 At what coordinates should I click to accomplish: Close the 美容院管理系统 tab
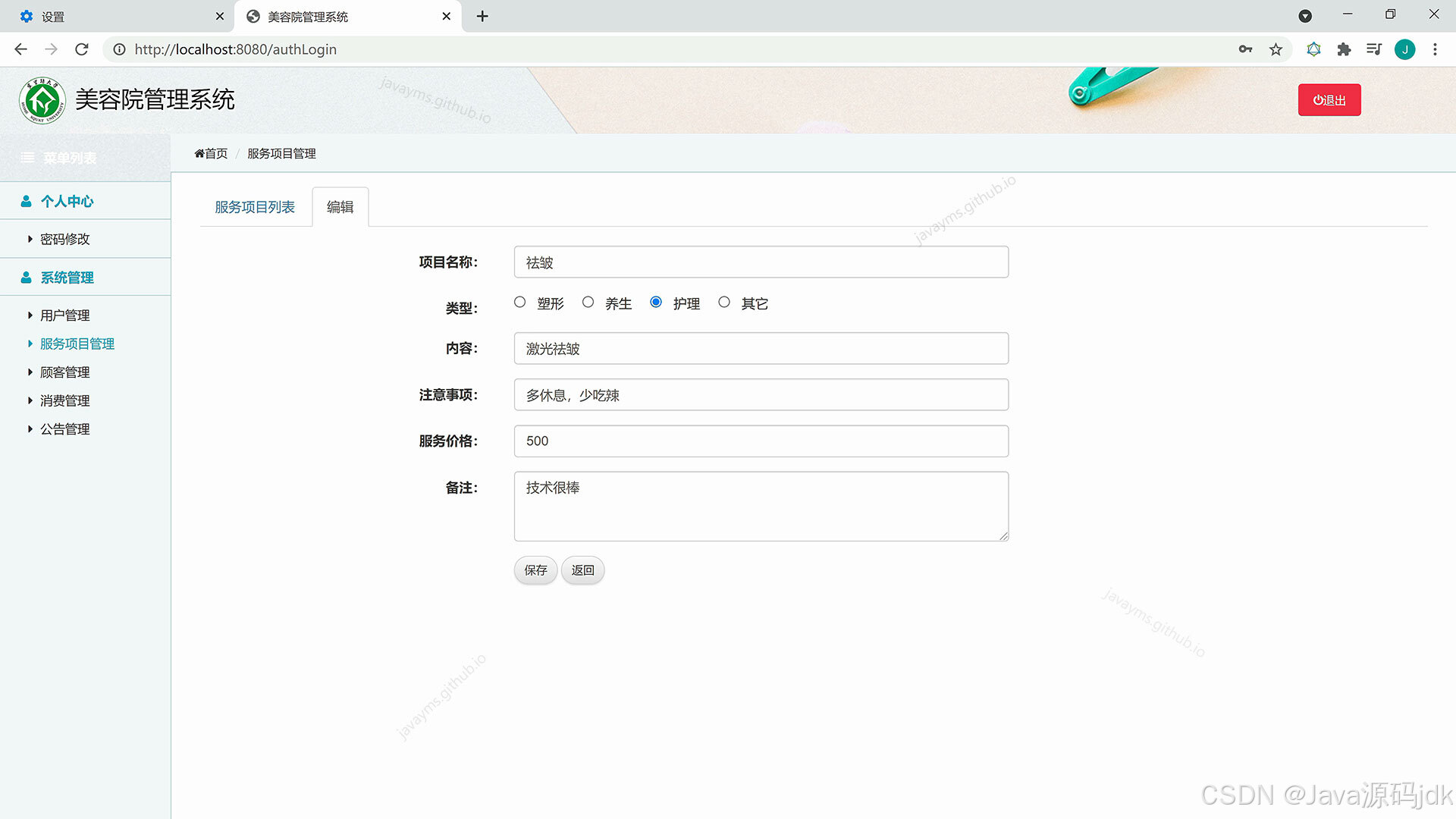[446, 16]
